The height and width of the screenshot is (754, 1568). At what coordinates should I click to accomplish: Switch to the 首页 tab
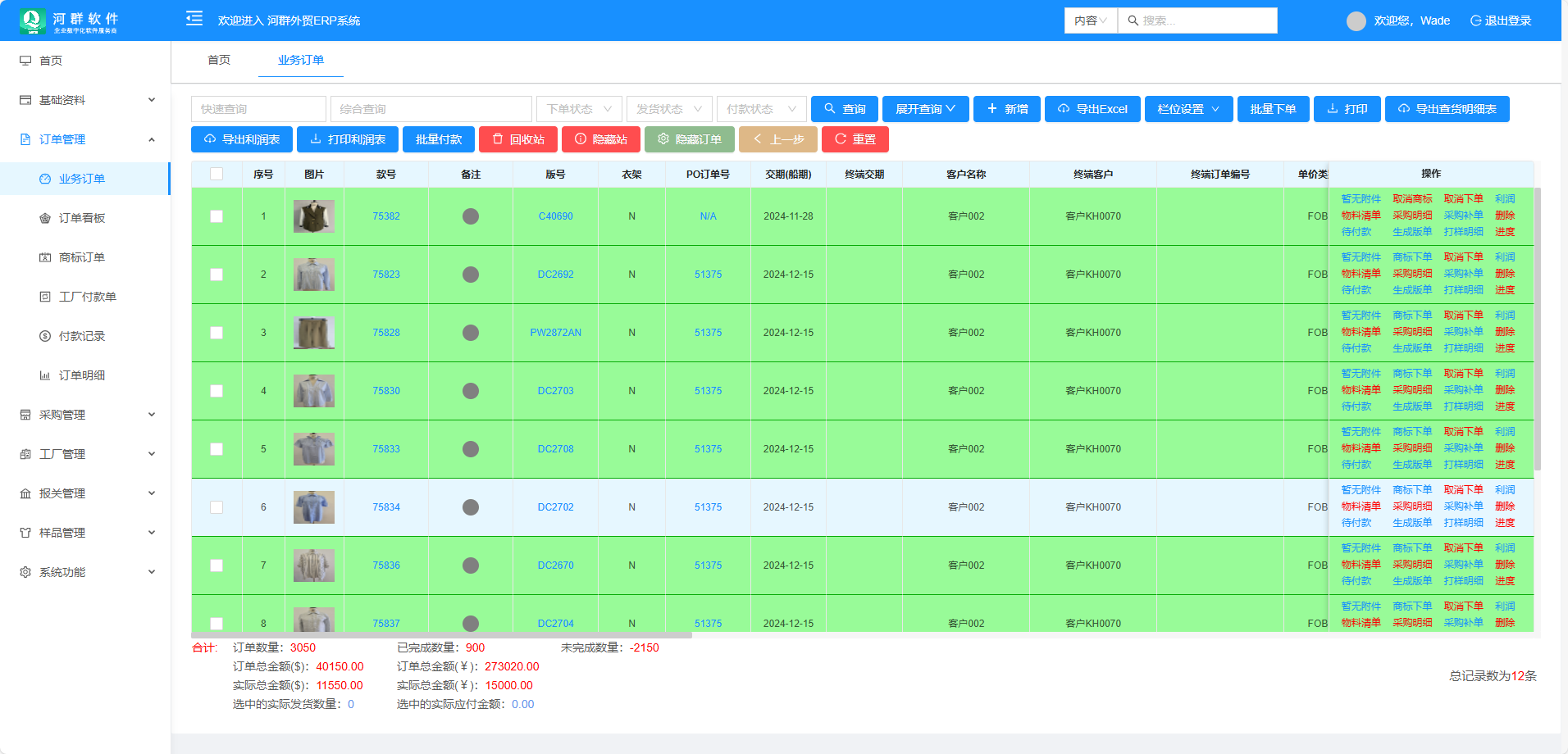(x=219, y=60)
